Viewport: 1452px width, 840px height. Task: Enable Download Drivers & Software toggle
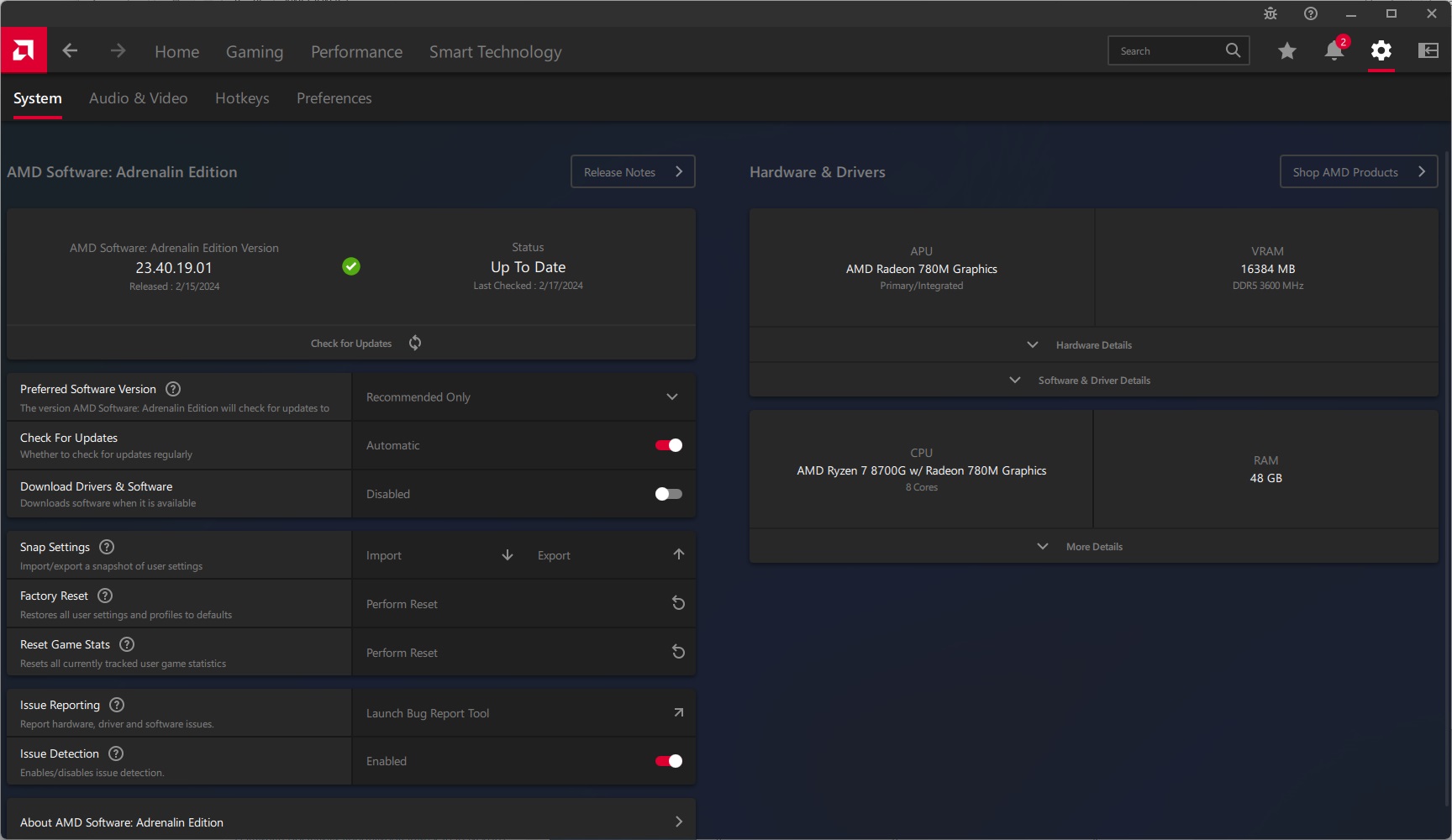(x=669, y=494)
